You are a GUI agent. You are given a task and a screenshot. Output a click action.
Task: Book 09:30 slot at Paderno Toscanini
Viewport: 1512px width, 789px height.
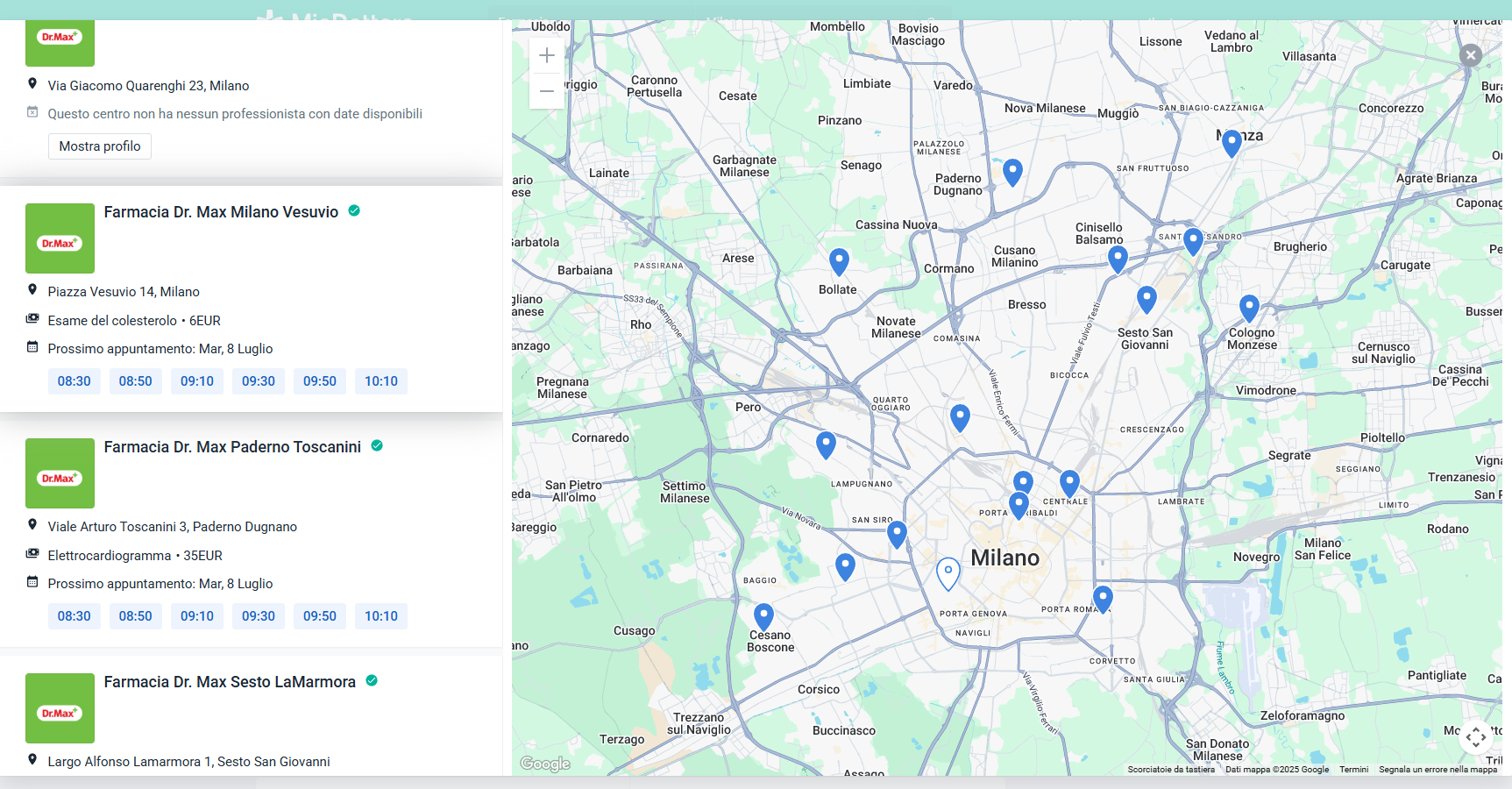click(x=259, y=616)
